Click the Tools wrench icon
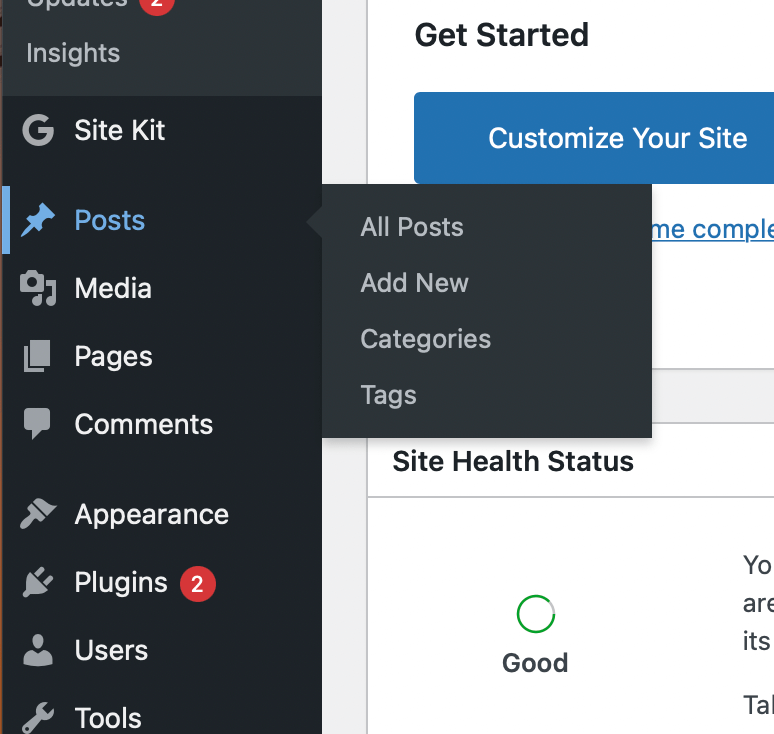Screen dimensions: 774x734 [38, 718]
